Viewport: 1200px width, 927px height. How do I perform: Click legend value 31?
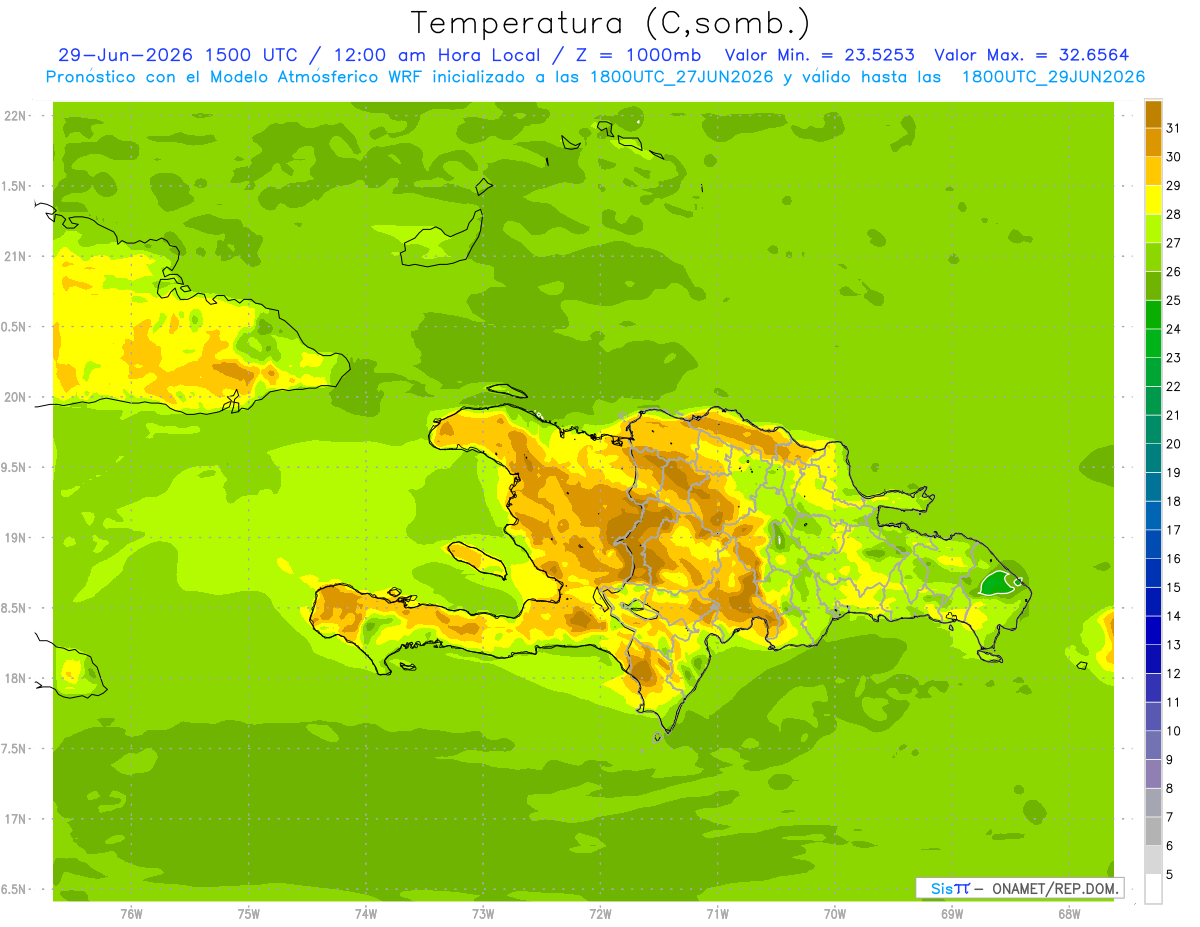pos(1174,128)
